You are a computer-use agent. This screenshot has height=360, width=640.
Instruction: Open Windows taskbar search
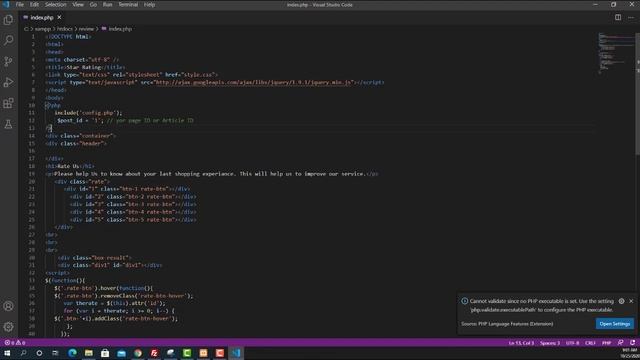23,353
